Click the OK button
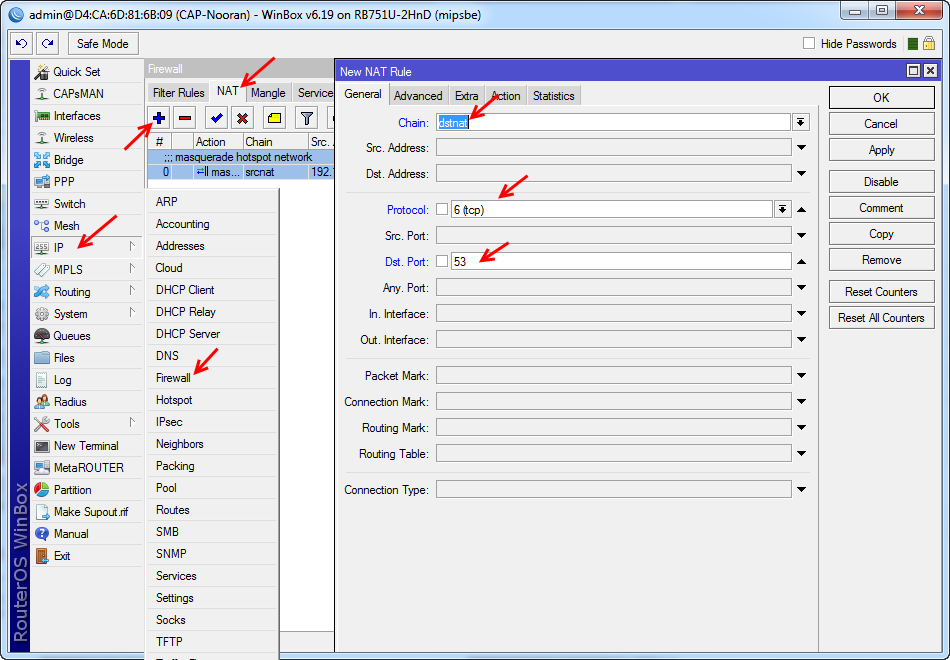Screen dimensions: 950x660 pos(882,98)
